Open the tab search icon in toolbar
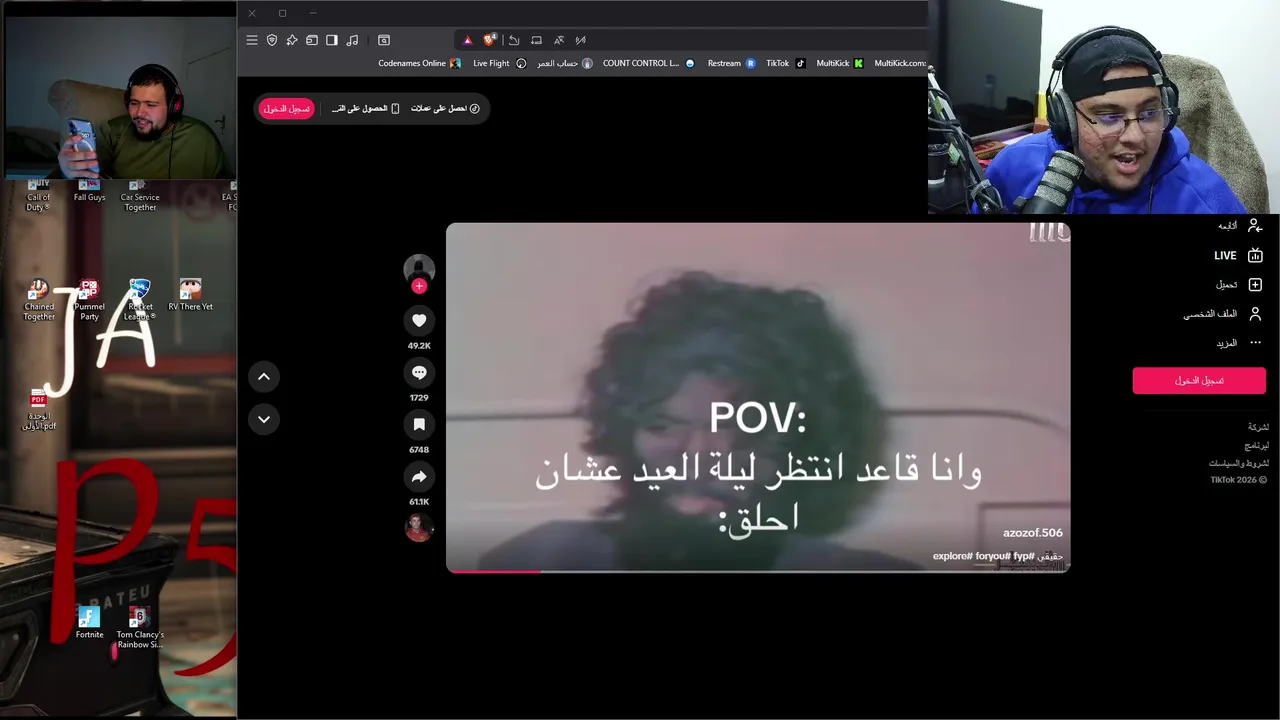This screenshot has height=720, width=1280. (x=384, y=40)
